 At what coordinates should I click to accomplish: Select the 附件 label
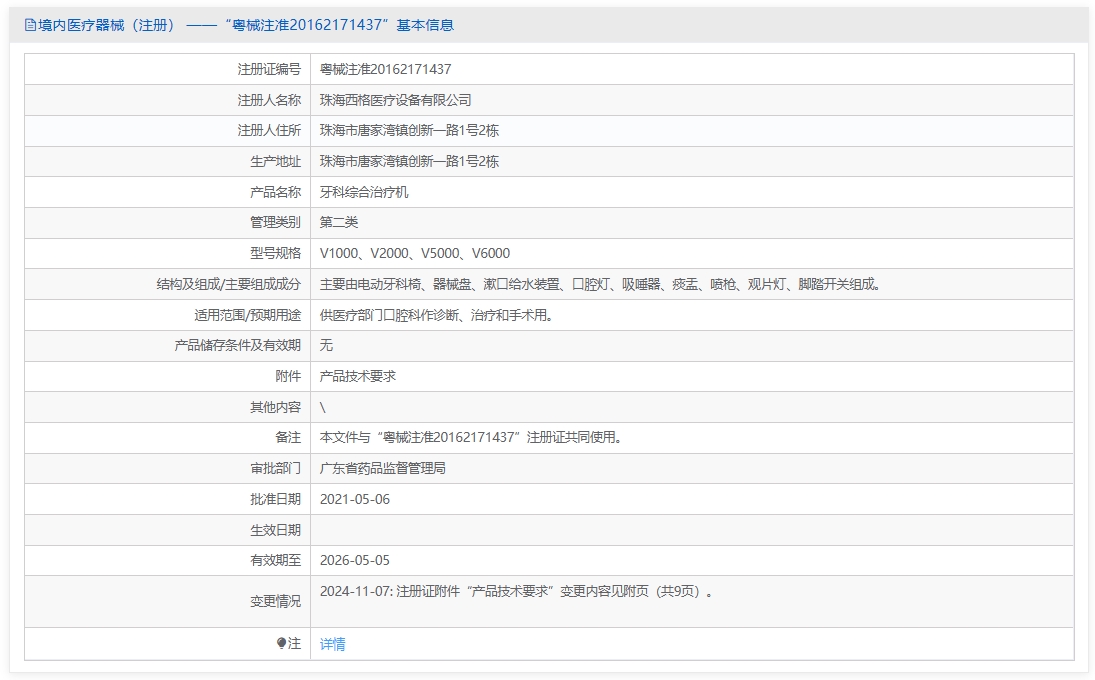point(288,376)
